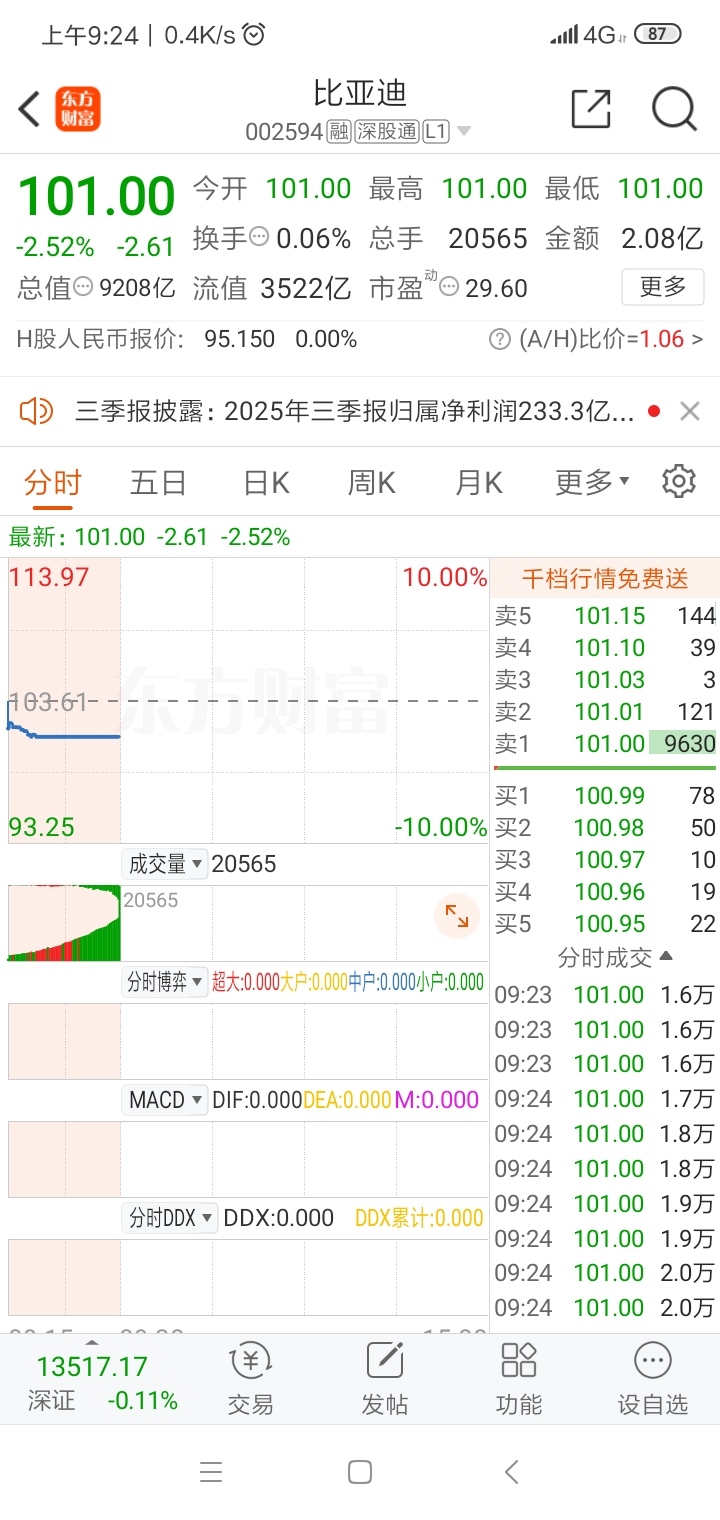The image size is (720, 1520).
Task: Open 分时DDX indicator dropdown
Action: (x=170, y=1218)
